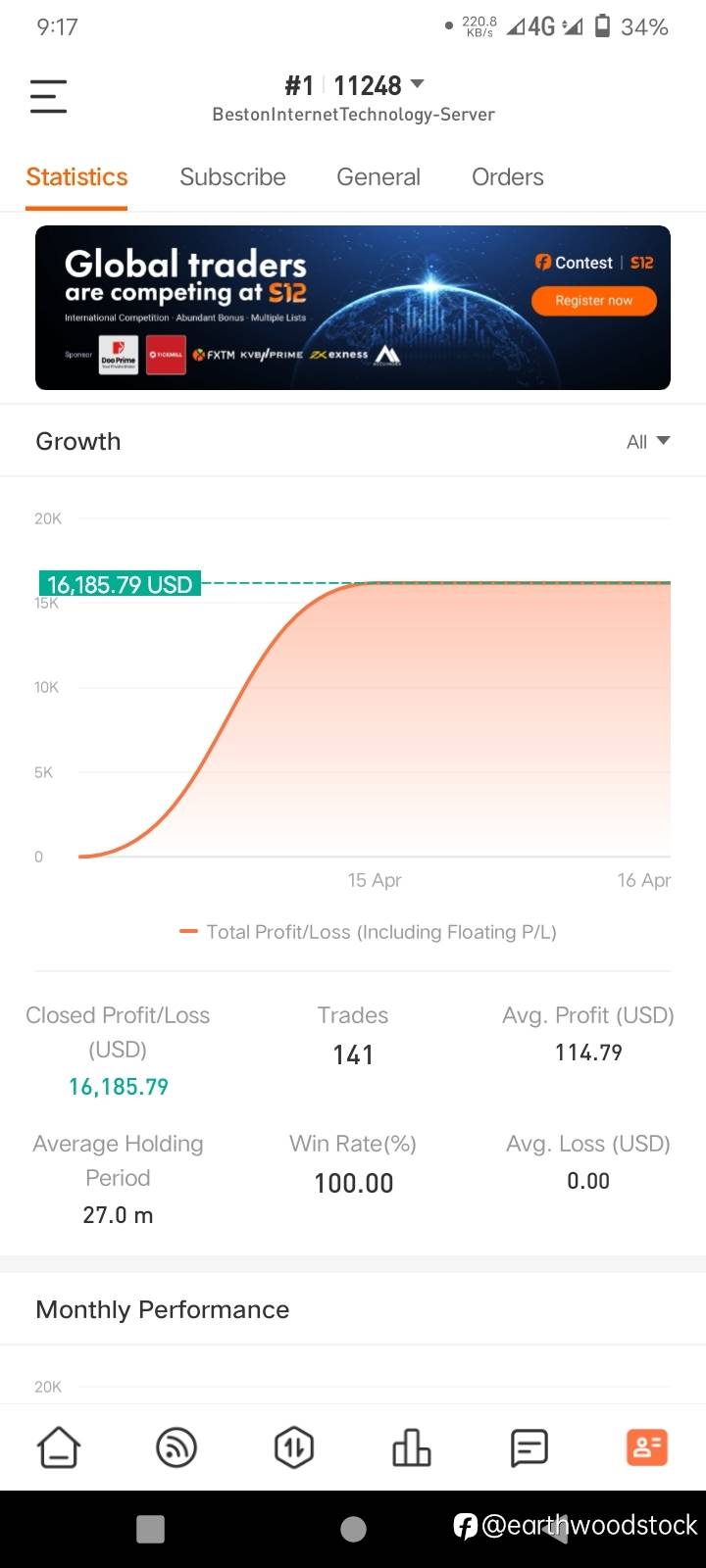Tap the 16,185.79 USD chart label
The height and width of the screenshot is (1568, 706).
[120, 585]
